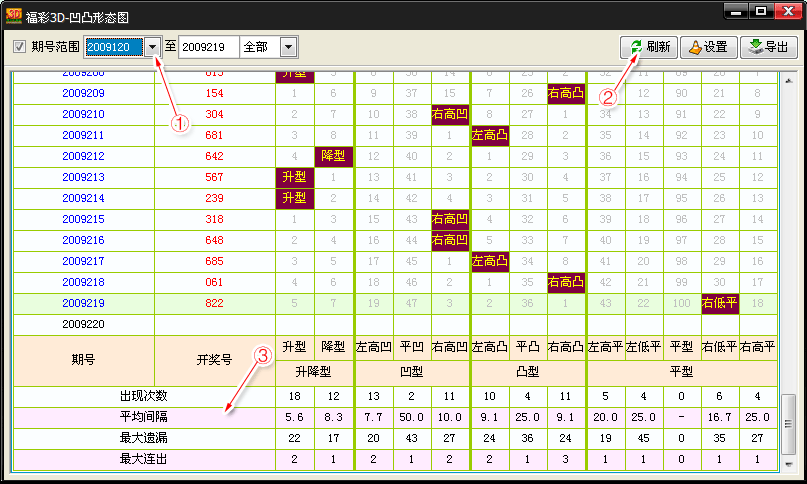This screenshot has width=807, height=484.
Task: Click the 导出 export button
Action: tap(768, 47)
